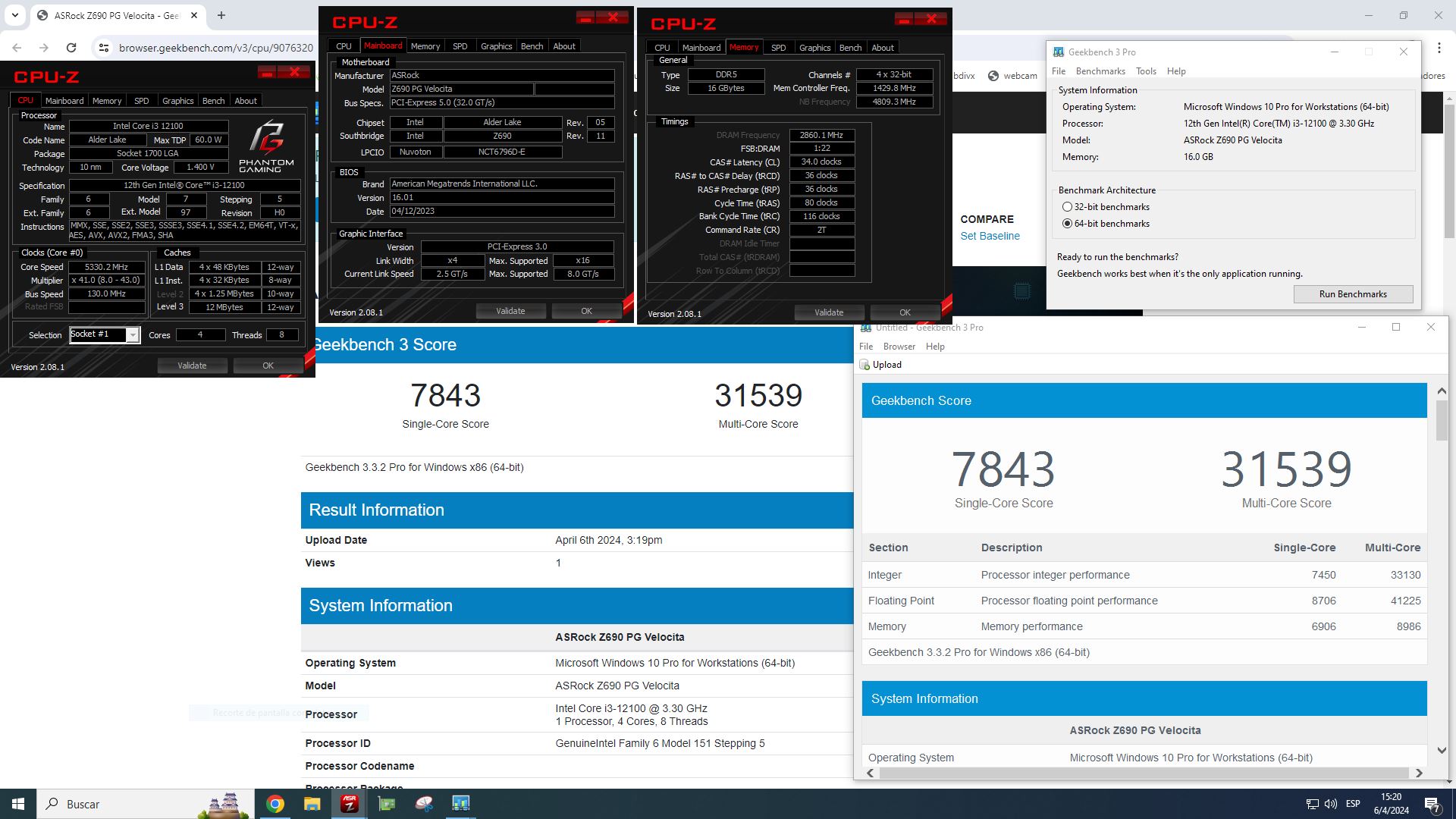Open the Mainboard tab in the left CPU-Z window
Viewport: 1456px width, 819px height.
pyautogui.click(x=64, y=101)
